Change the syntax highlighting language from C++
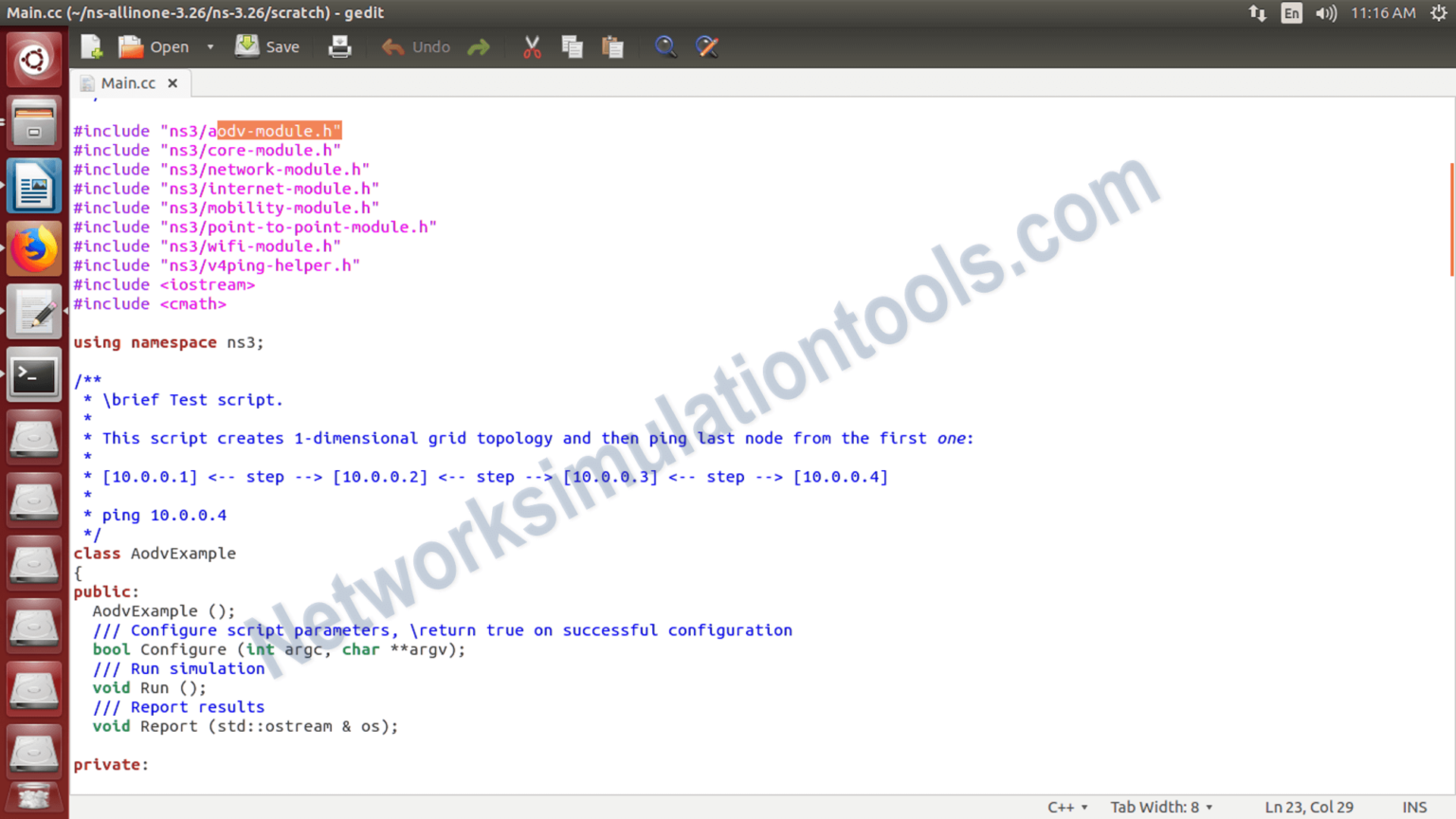The image size is (1456, 819). [x=1065, y=807]
